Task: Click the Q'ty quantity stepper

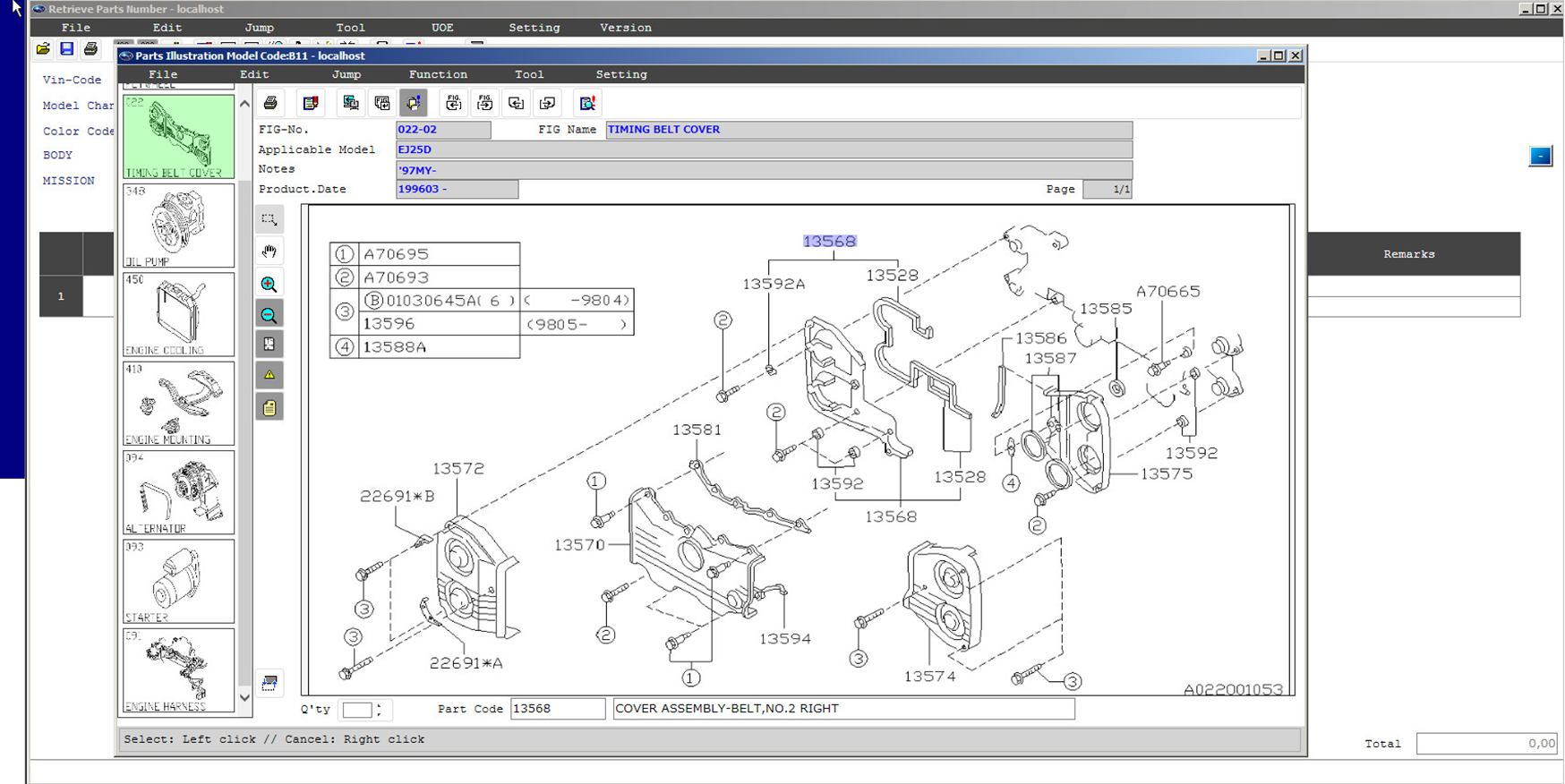Action: [379, 709]
